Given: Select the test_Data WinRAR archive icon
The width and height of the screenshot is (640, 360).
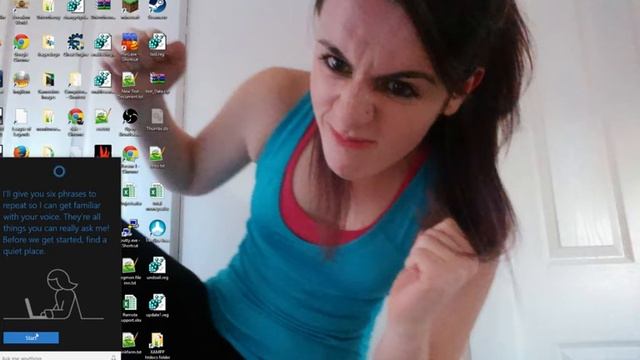Looking at the screenshot, I should click(x=157, y=83).
